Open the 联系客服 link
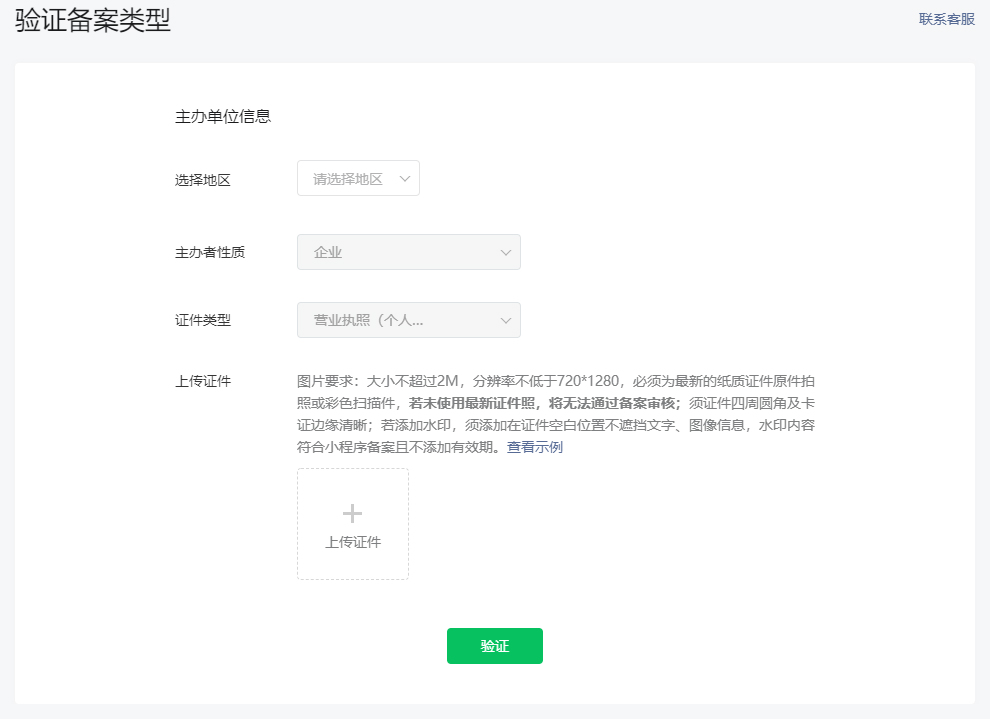Image resolution: width=990 pixels, height=719 pixels. point(946,19)
